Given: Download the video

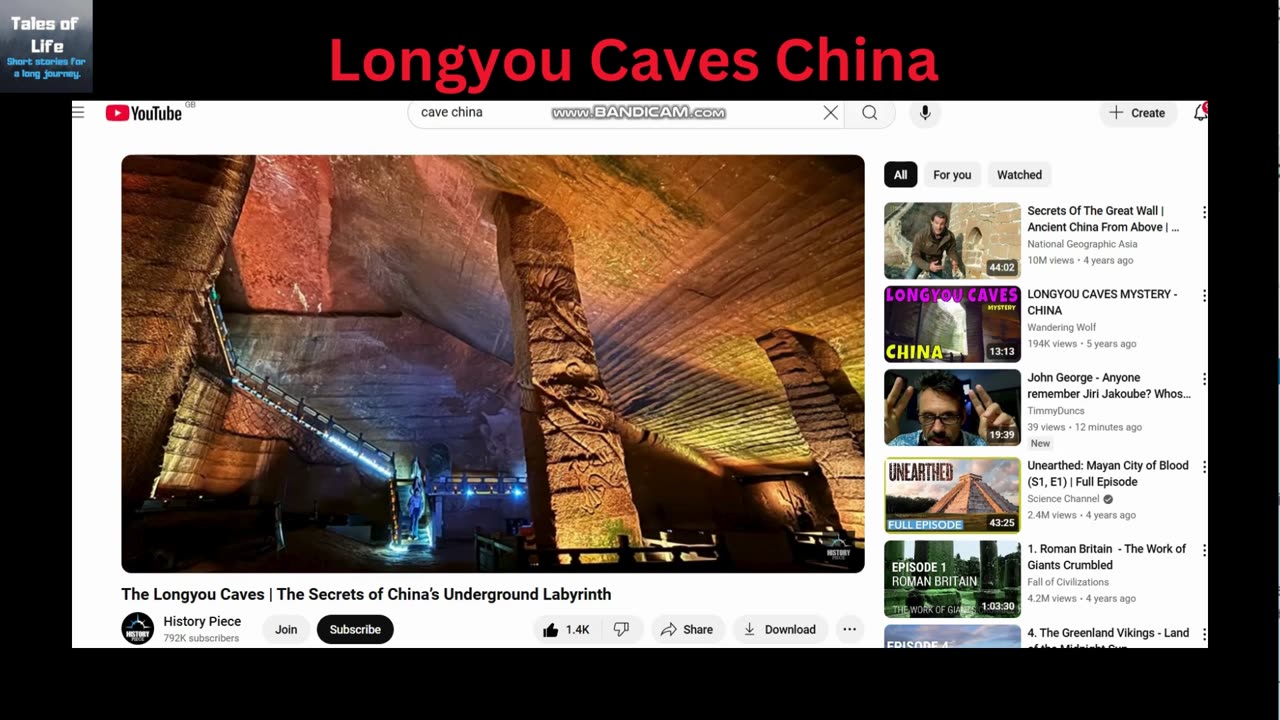Looking at the screenshot, I should tap(780, 630).
